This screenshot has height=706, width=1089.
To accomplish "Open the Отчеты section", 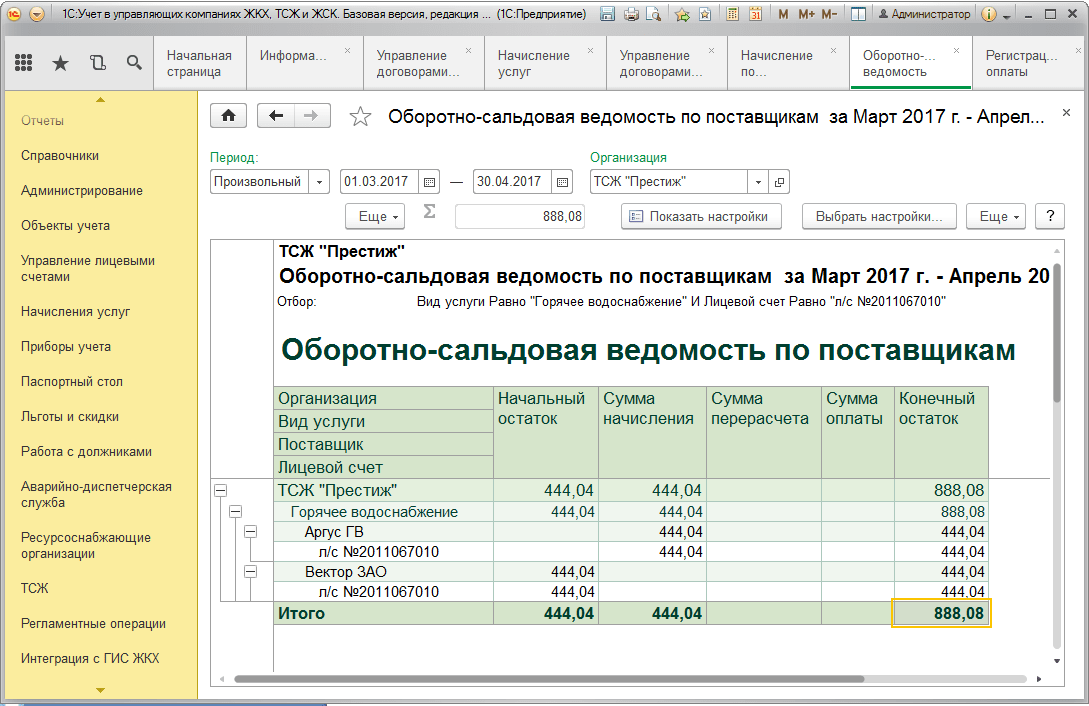I will click(42, 121).
